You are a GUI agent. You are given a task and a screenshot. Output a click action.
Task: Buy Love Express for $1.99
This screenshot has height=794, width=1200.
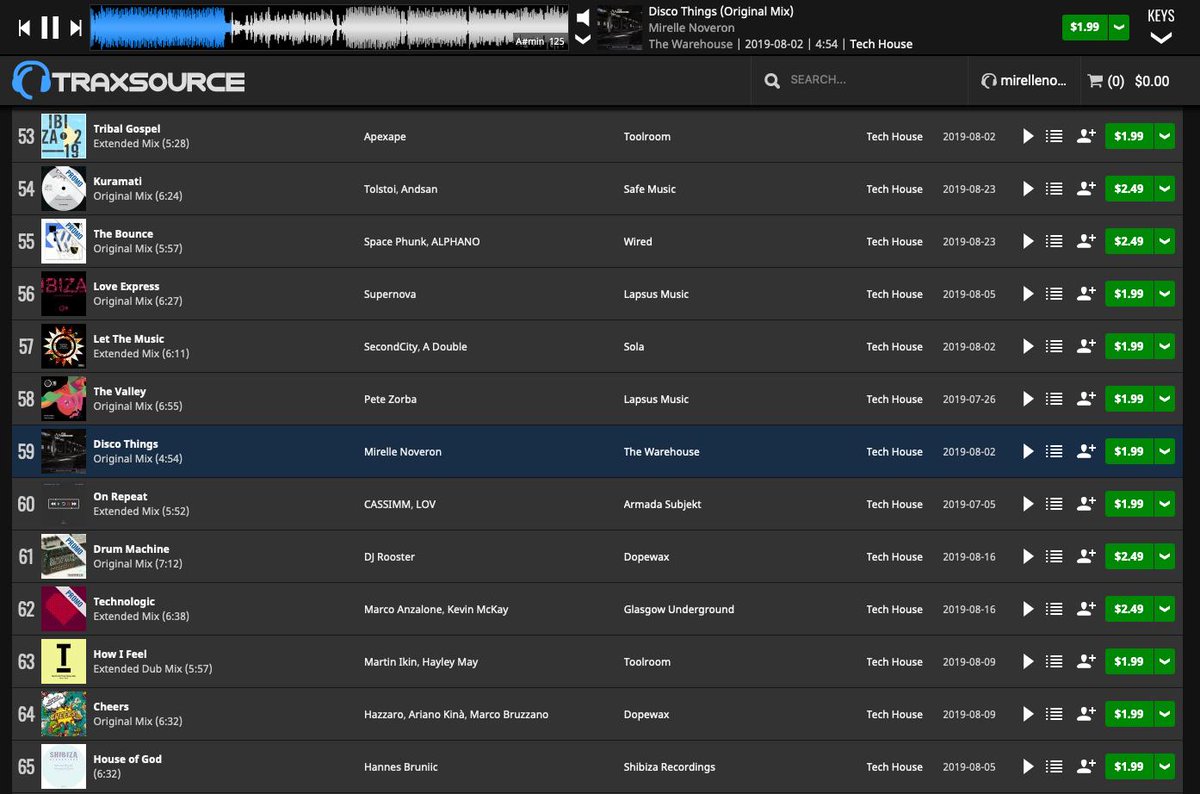click(1129, 294)
